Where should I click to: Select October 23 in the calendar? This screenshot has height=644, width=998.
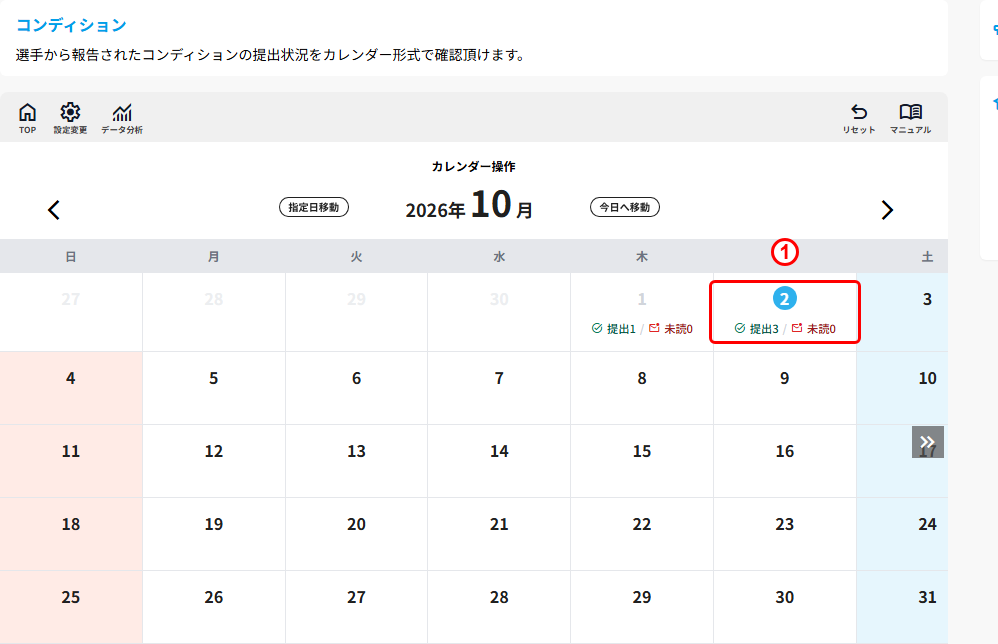(x=785, y=524)
